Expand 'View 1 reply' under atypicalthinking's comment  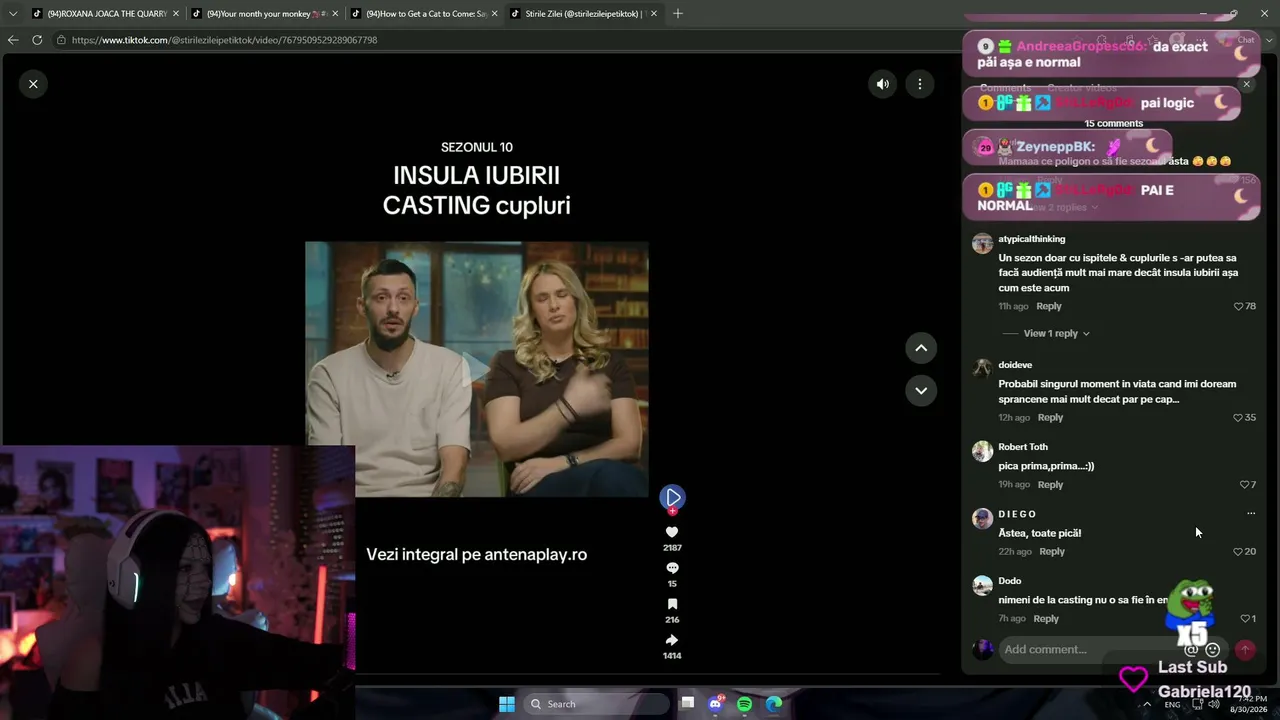click(1056, 334)
